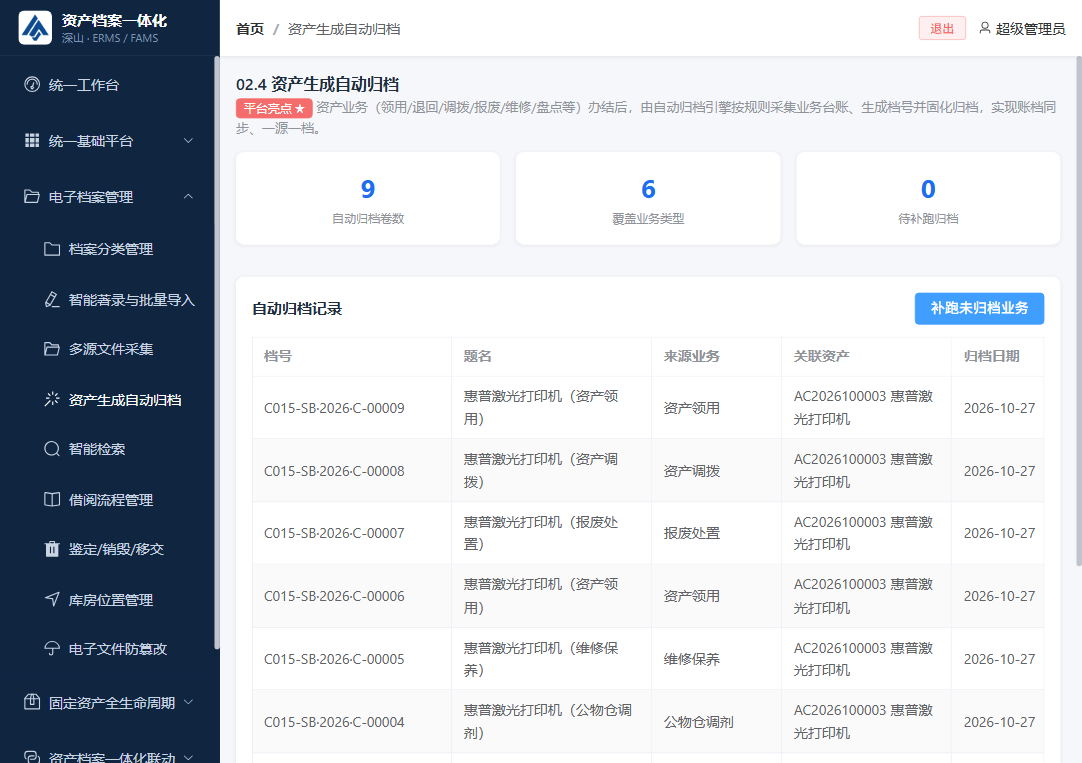Viewport: 1082px width, 763px height.
Task: Click the 电子档案管理 folder icon
Action: tap(32, 197)
